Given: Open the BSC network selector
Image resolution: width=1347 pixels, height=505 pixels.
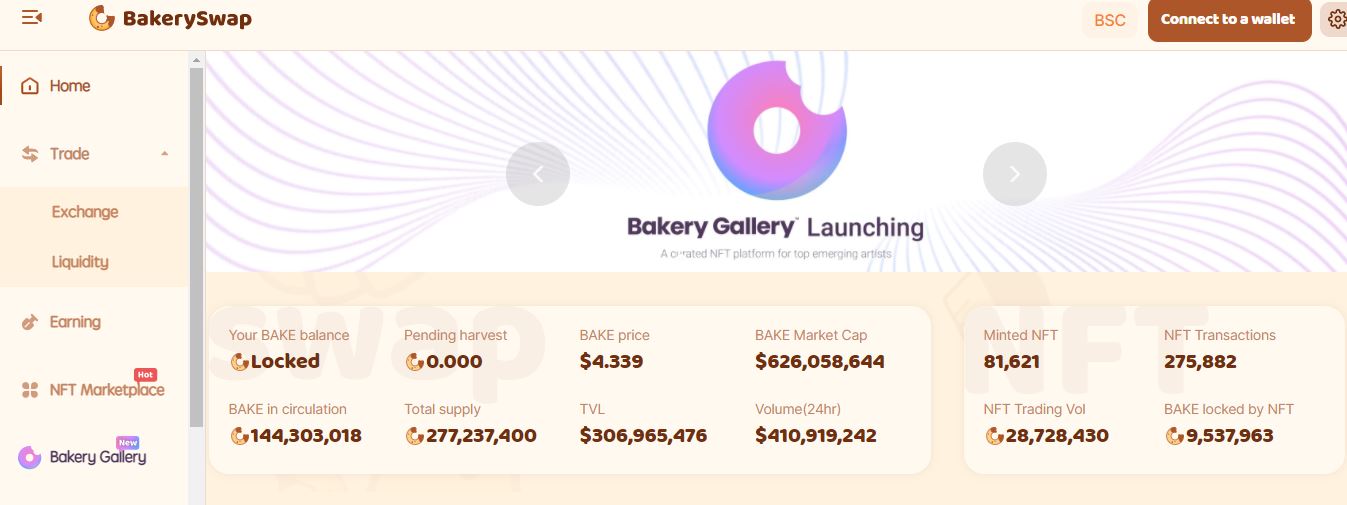Looking at the screenshot, I should [x=1109, y=20].
